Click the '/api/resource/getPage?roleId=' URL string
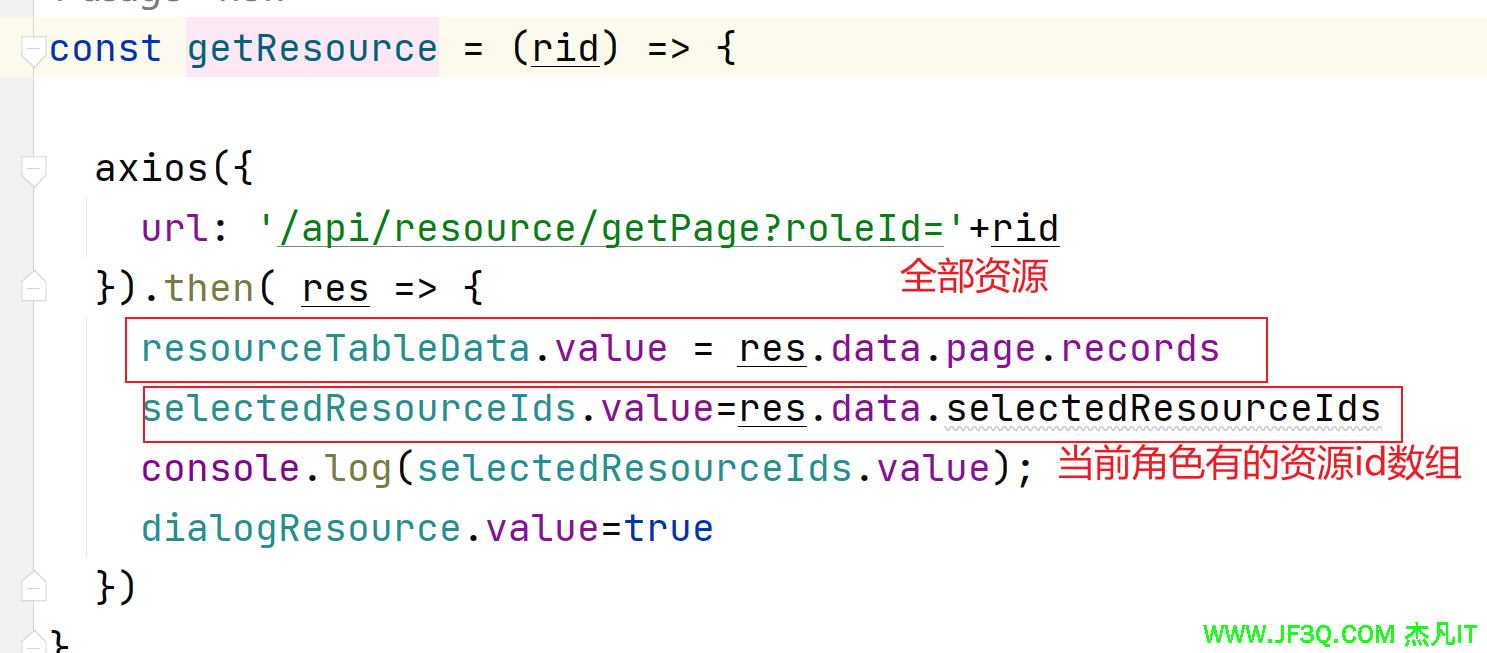Screen dimensions: 1487x653 click(x=608, y=229)
